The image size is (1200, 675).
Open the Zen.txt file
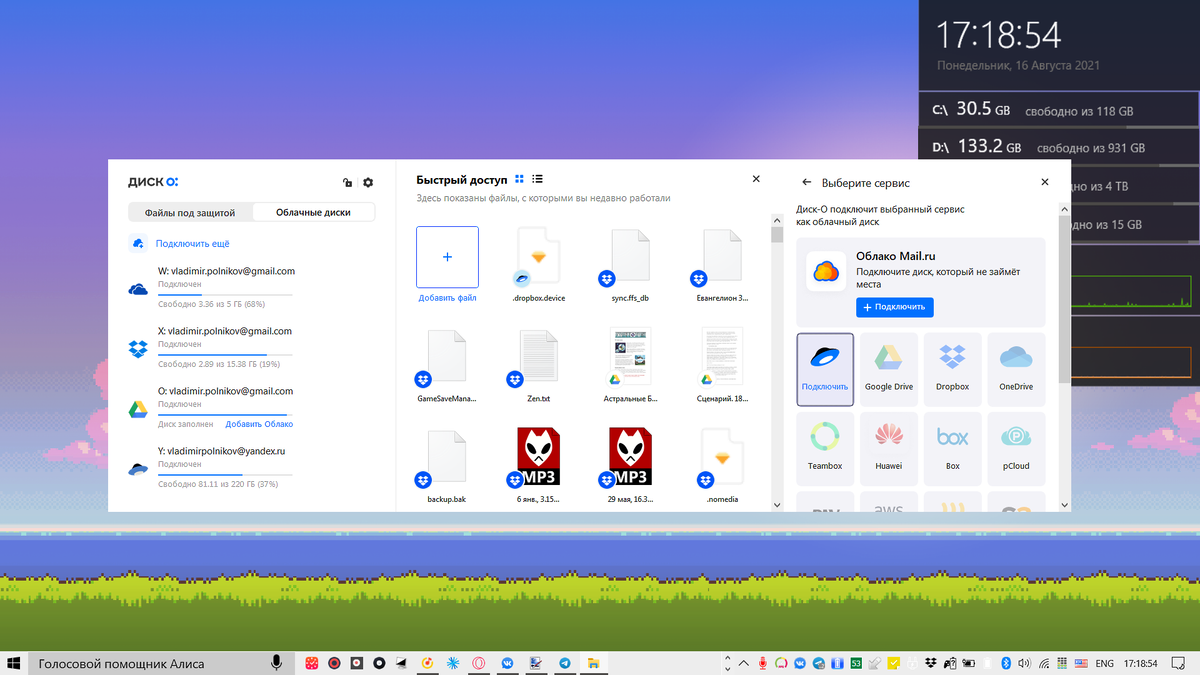pos(539,365)
